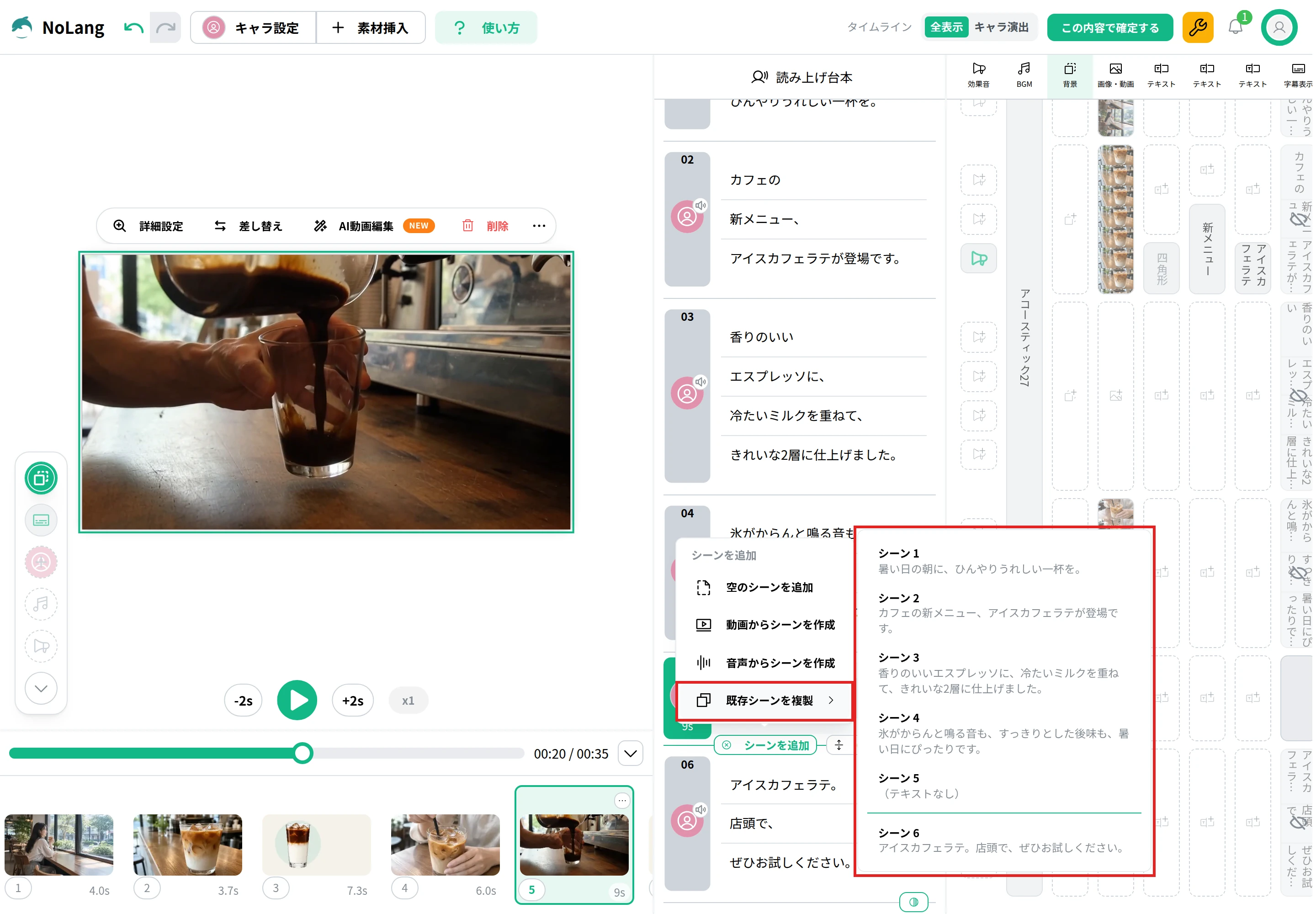Open the dropdown next to time display
1316x914 pixels.
point(631,754)
